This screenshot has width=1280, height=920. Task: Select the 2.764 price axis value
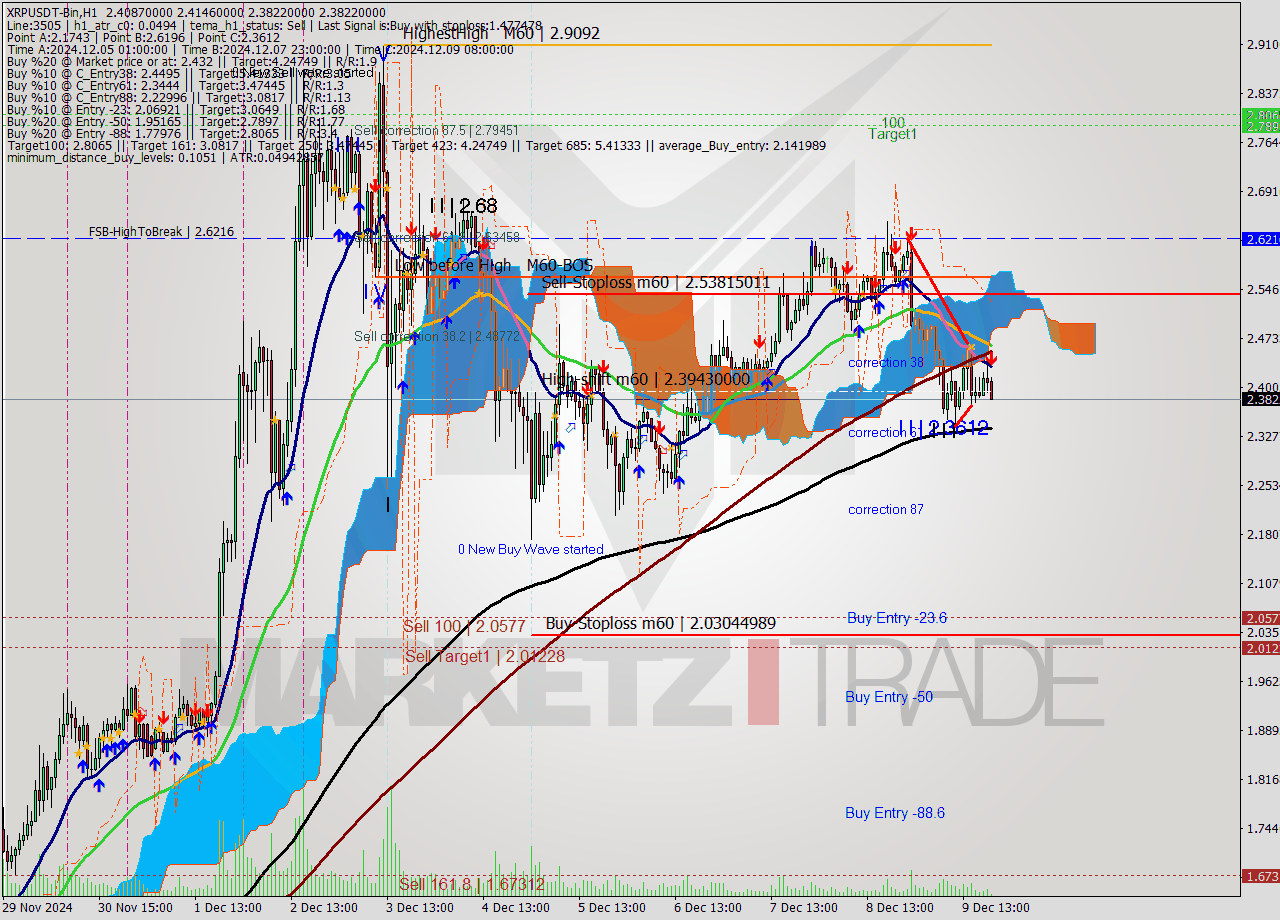[x=1262, y=142]
